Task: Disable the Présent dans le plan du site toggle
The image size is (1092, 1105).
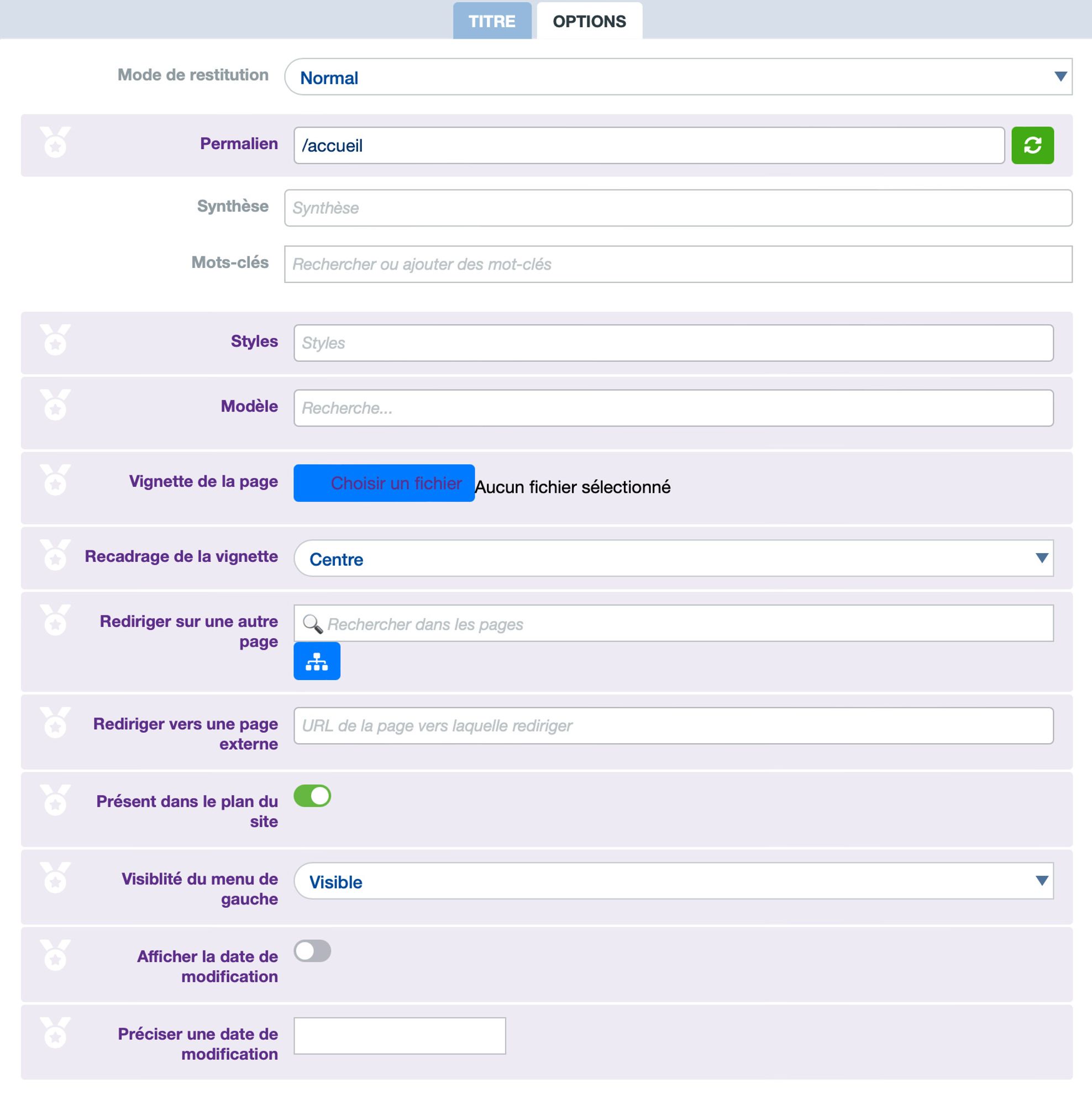Action: point(312,796)
